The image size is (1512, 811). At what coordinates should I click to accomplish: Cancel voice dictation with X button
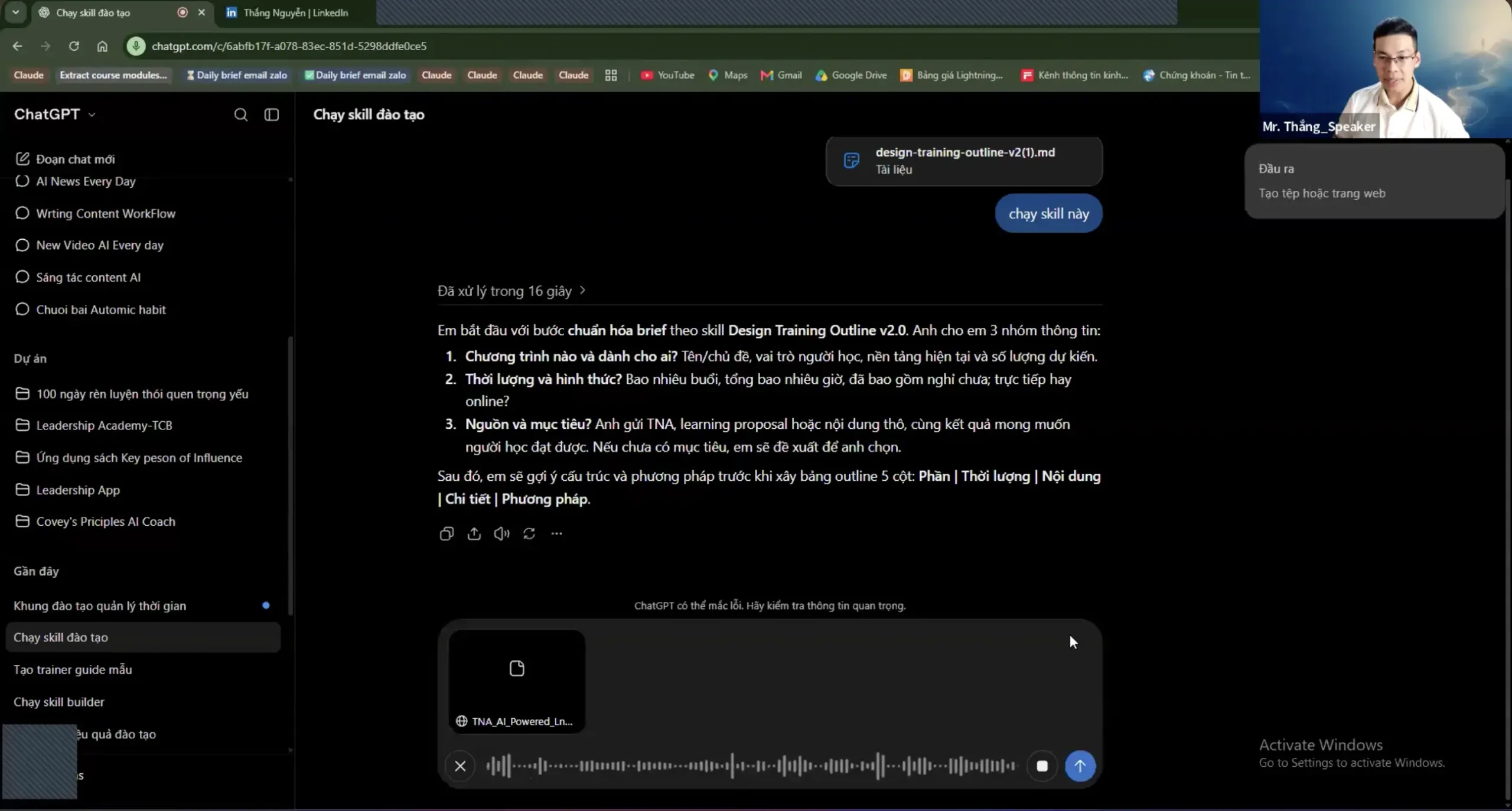460,766
